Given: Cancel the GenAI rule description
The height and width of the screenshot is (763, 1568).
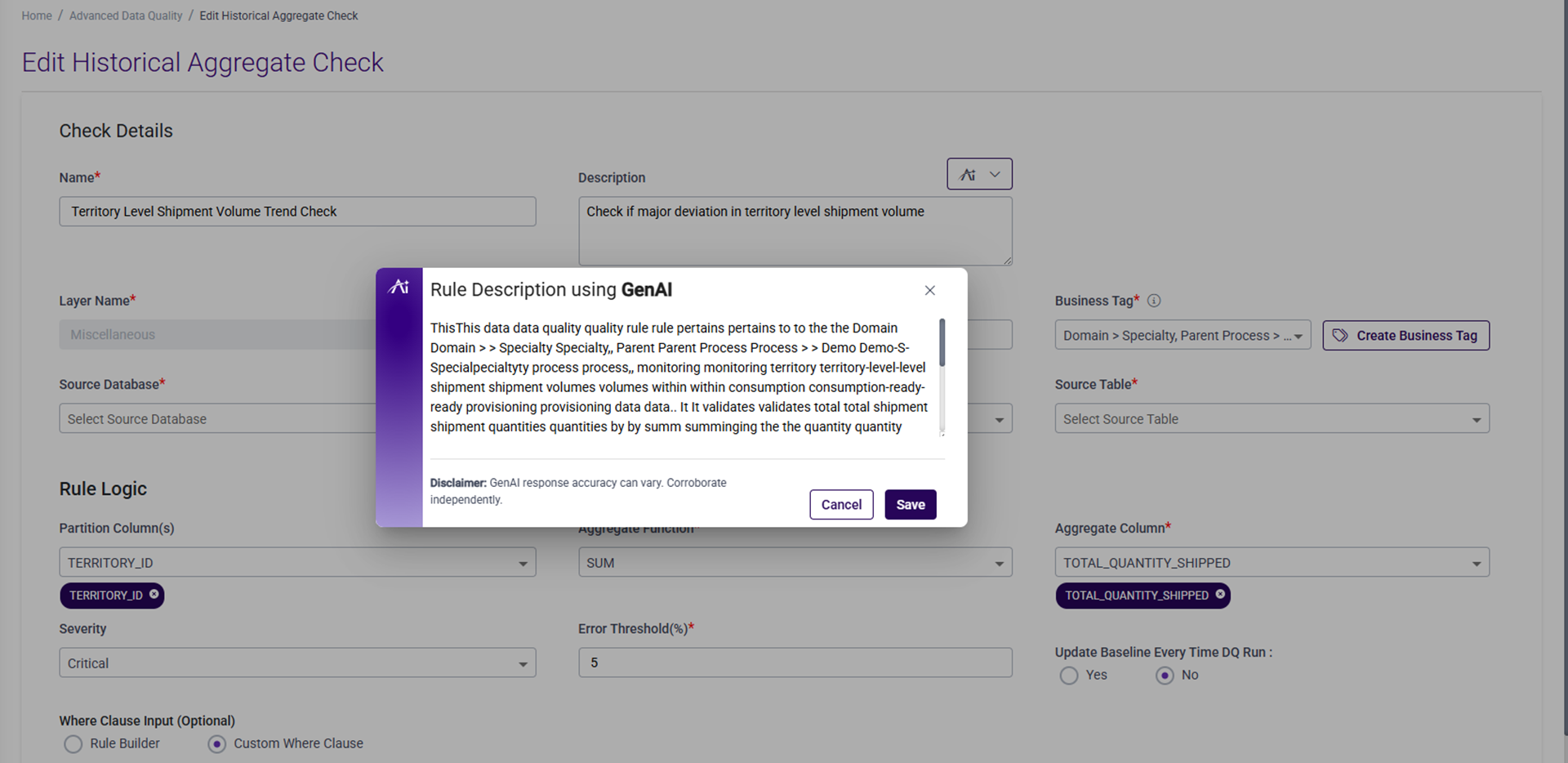Looking at the screenshot, I should click(841, 505).
